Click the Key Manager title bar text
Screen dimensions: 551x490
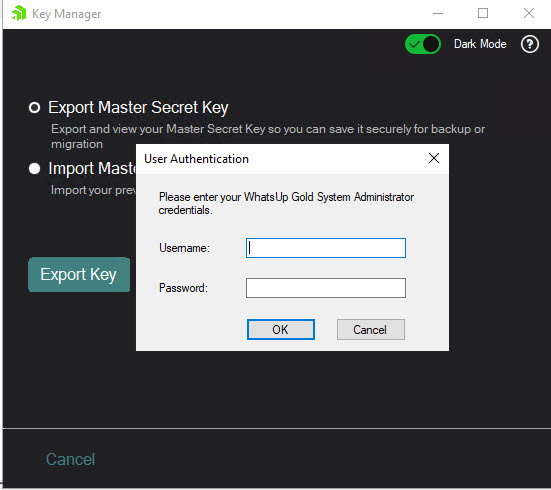click(x=66, y=14)
